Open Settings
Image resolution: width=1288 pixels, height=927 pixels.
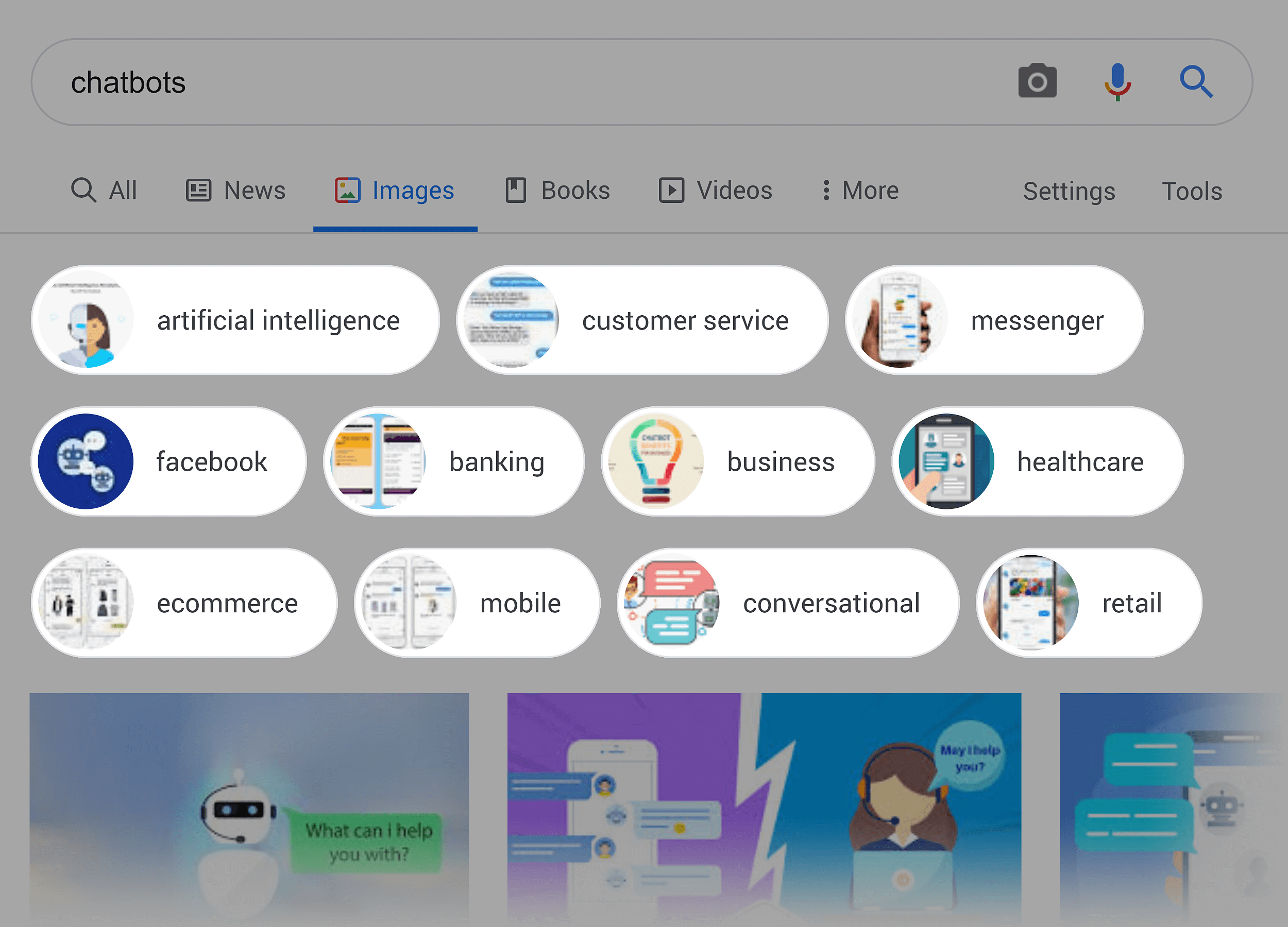(1069, 191)
